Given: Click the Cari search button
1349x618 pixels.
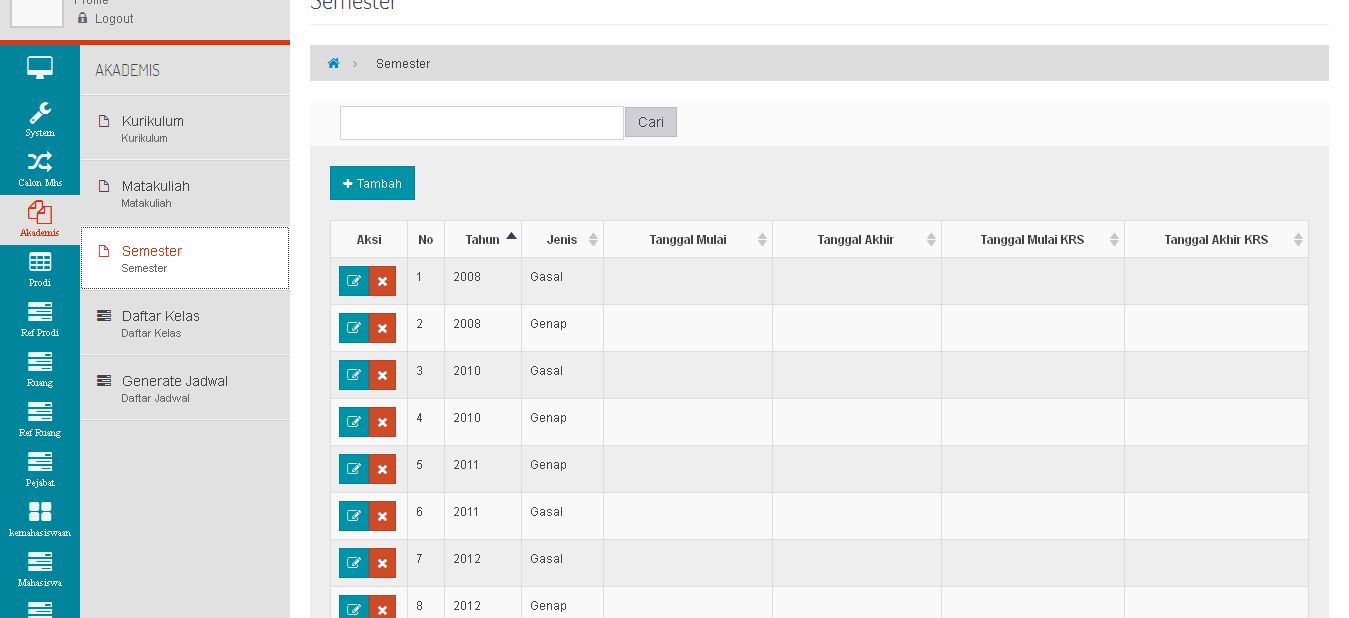Looking at the screenshot, I should [651, 122].
